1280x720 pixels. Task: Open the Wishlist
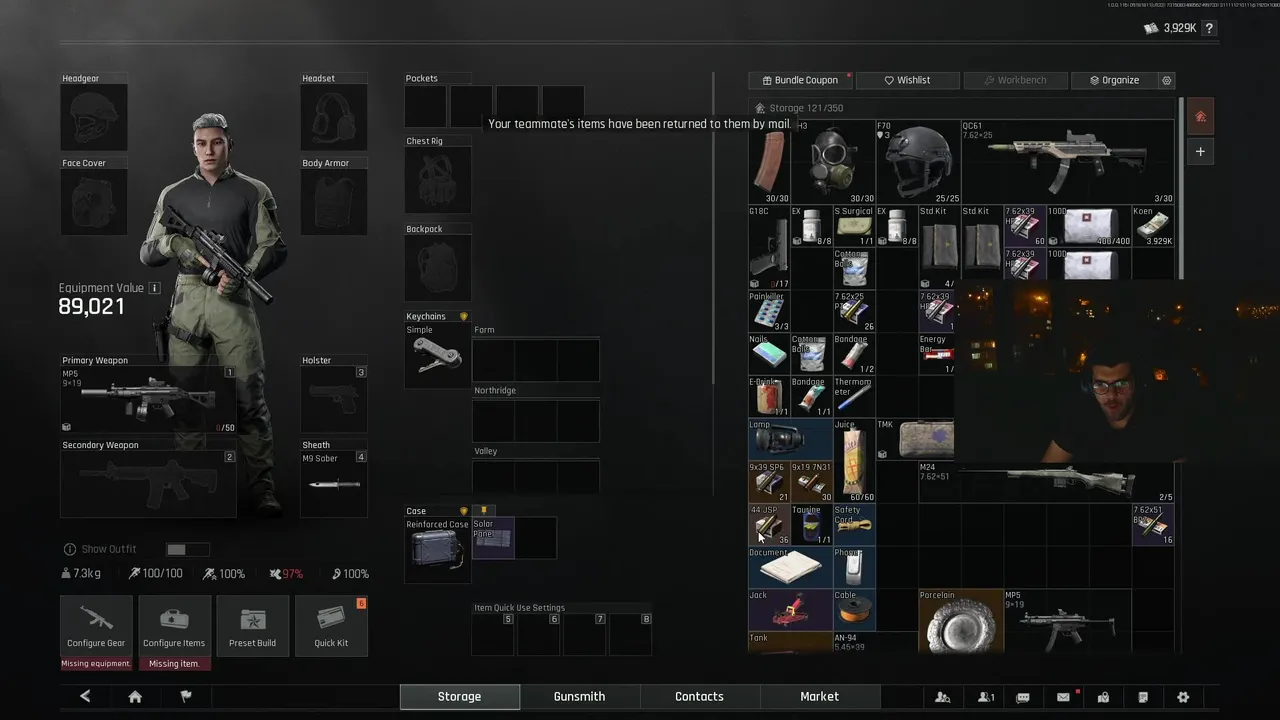click(x=907, y=80)
